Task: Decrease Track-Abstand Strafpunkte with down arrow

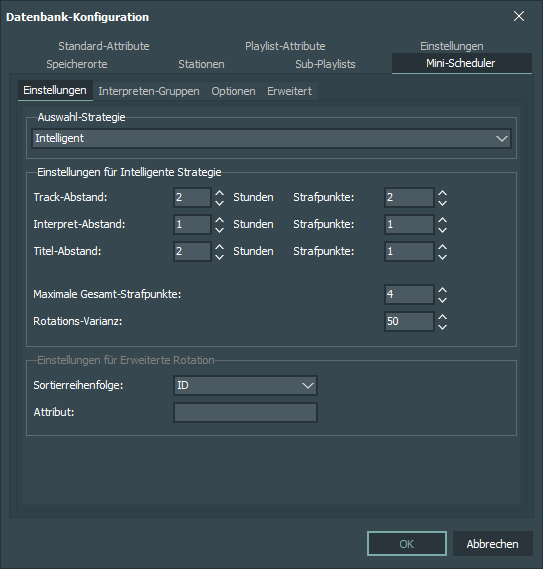Action: (442, 203)
